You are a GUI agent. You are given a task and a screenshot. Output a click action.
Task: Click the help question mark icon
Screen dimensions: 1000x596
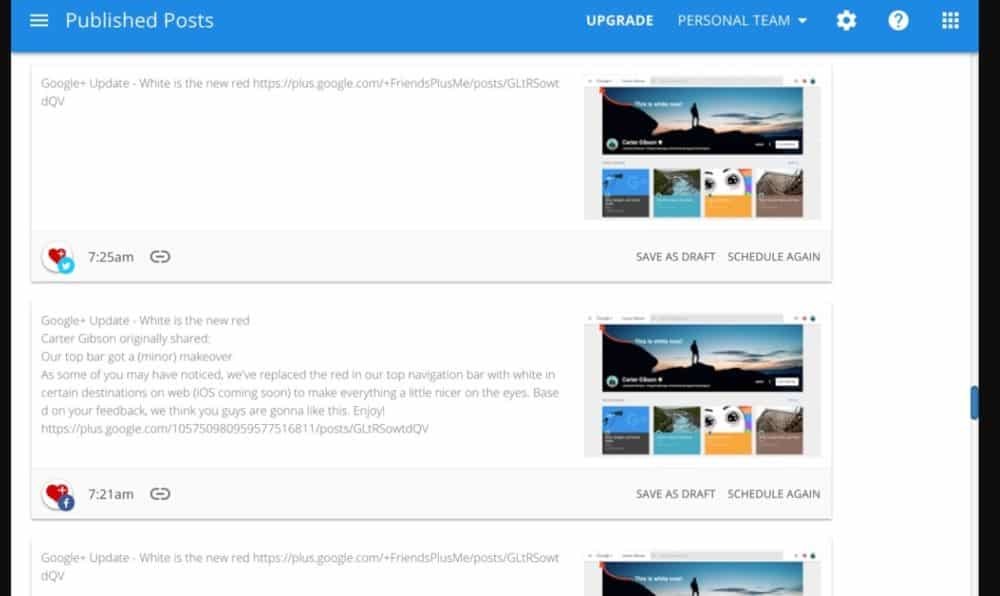click(898, 20)
